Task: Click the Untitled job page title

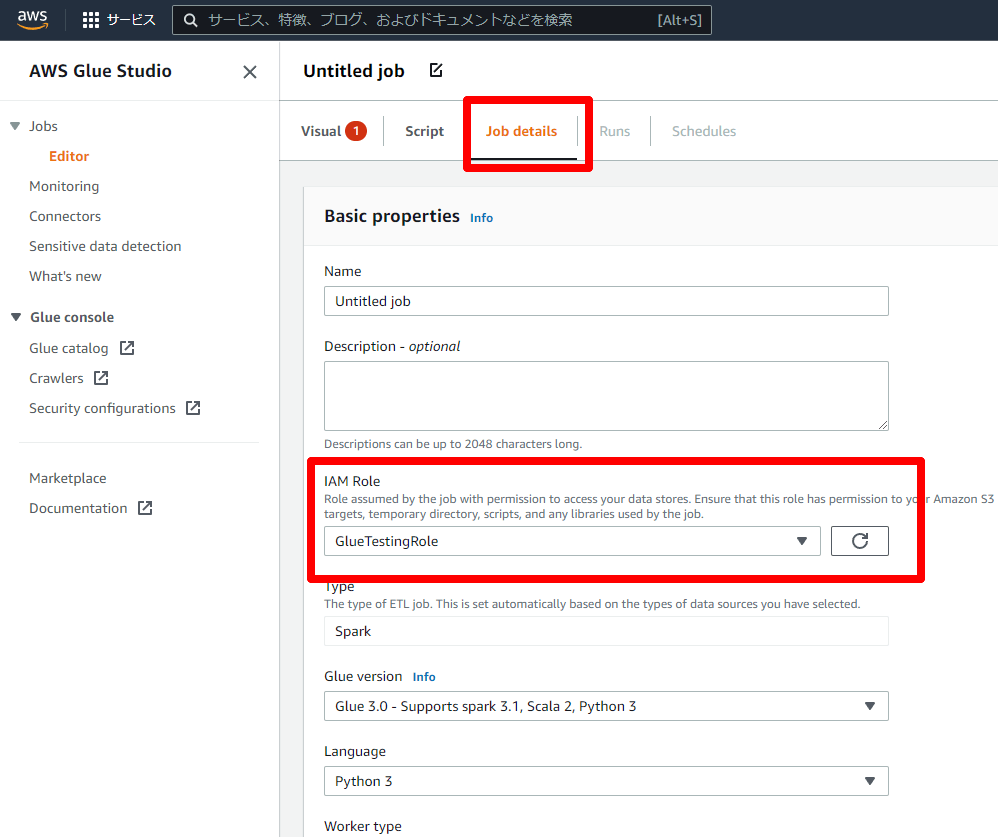Action: pos(354,71)
